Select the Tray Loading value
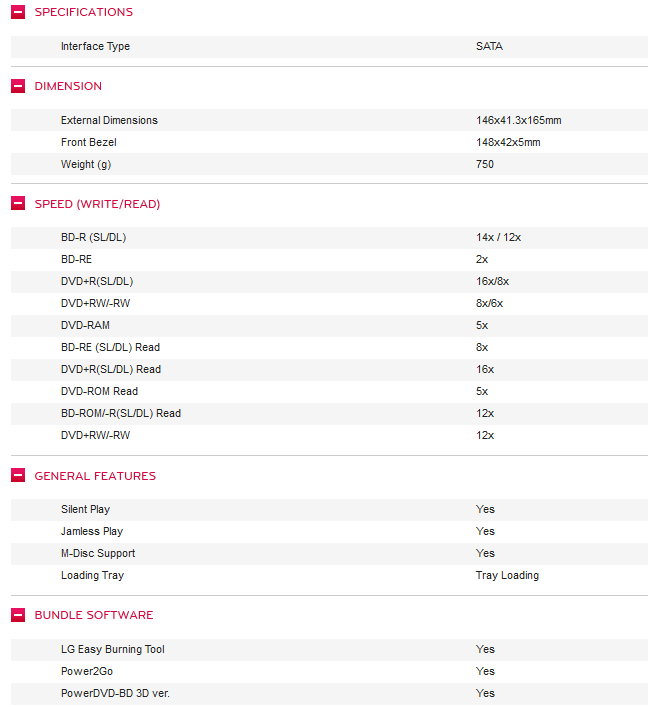648x707 pixels. click(x=507, y=576)
